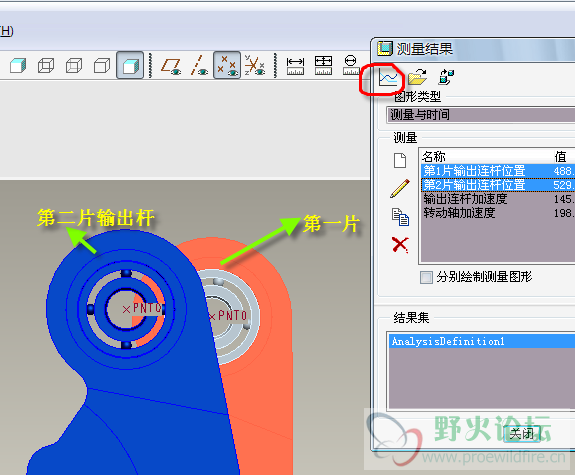Check the 分别绘制测量图形 checkbox
575x475 pixels.
[426, 277]
